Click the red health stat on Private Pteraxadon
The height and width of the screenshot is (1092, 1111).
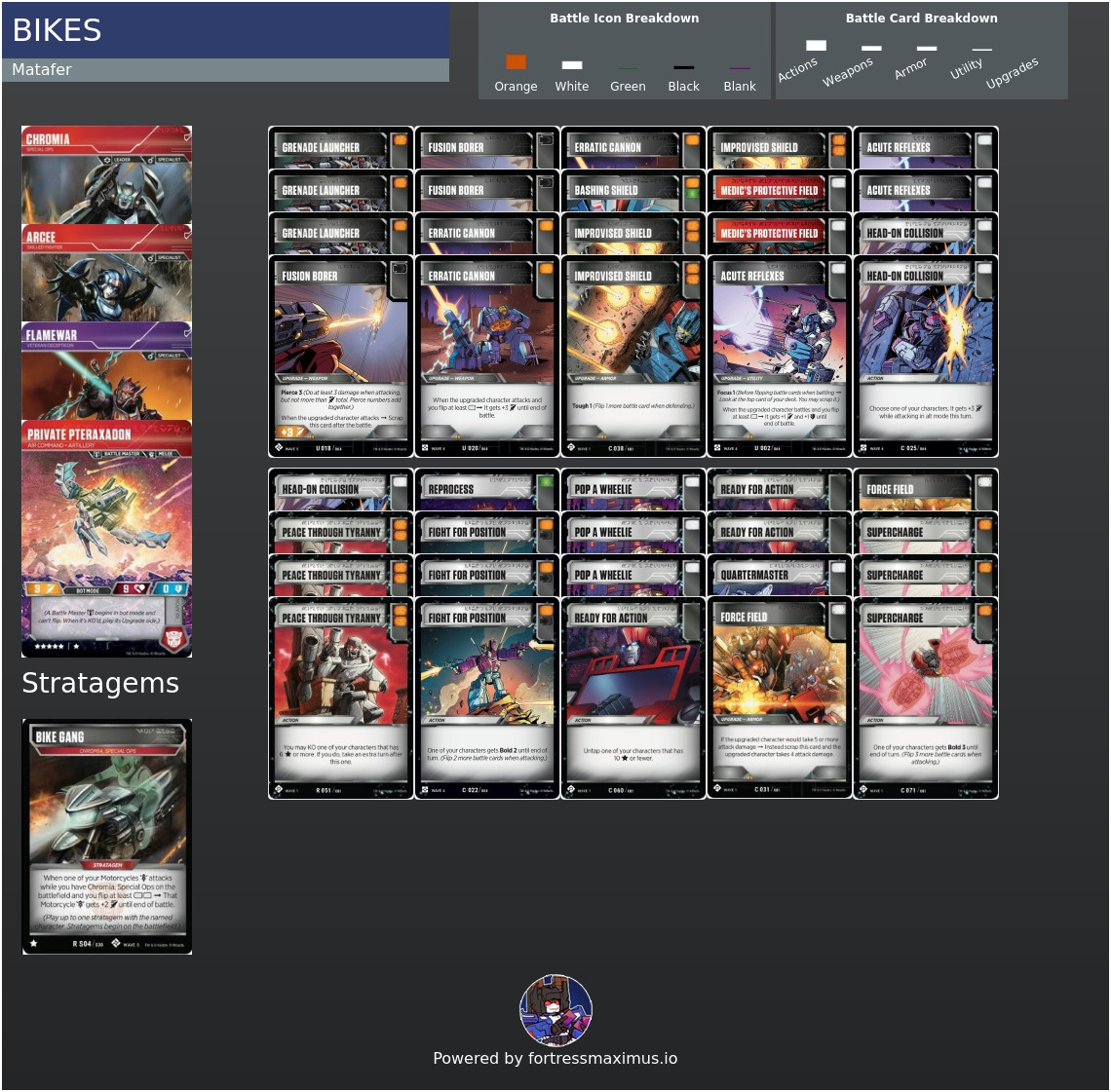click(x=133, y=588)
